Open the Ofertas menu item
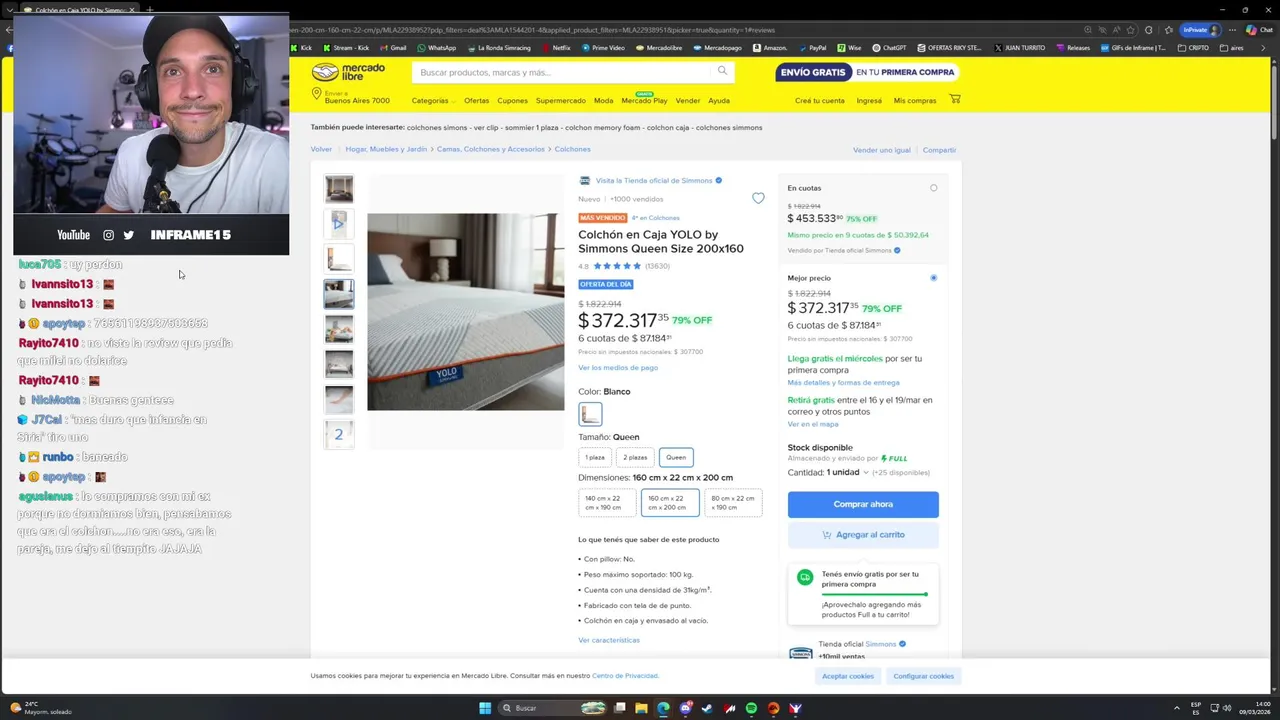 (x=476, y=101)
